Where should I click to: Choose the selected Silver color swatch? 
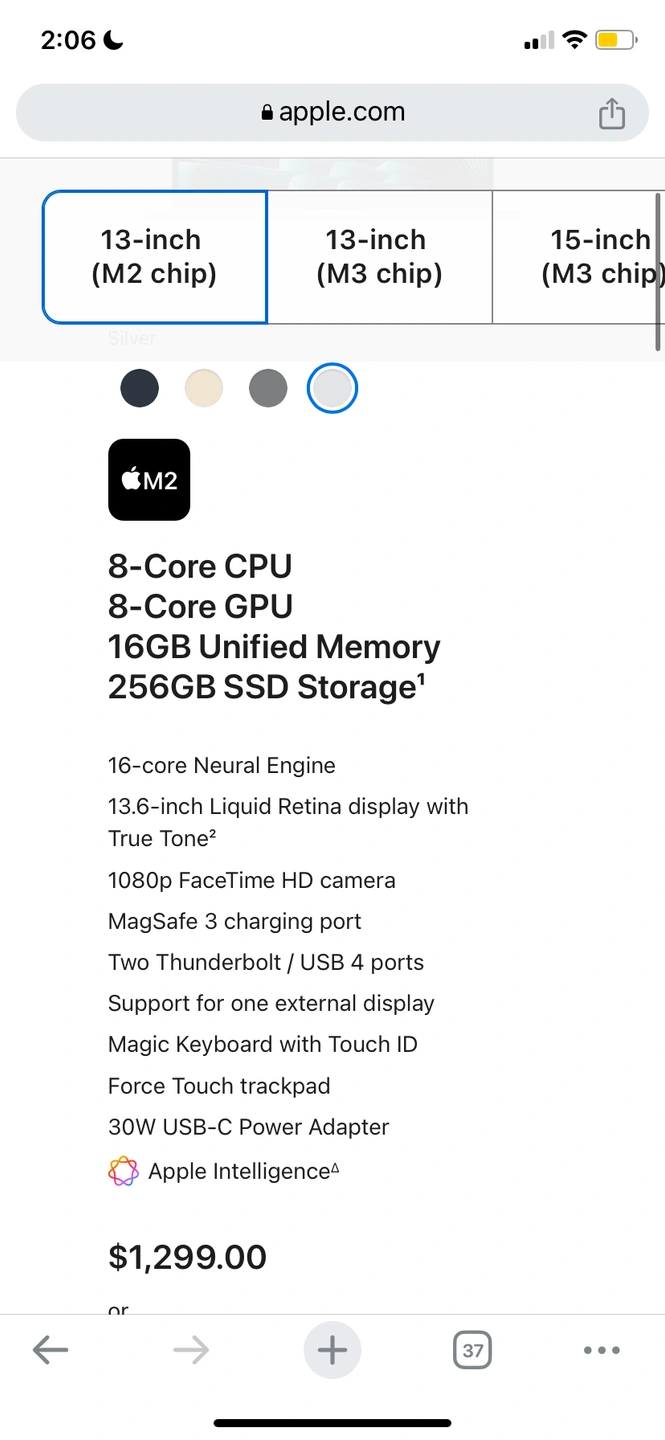[332, 388]
